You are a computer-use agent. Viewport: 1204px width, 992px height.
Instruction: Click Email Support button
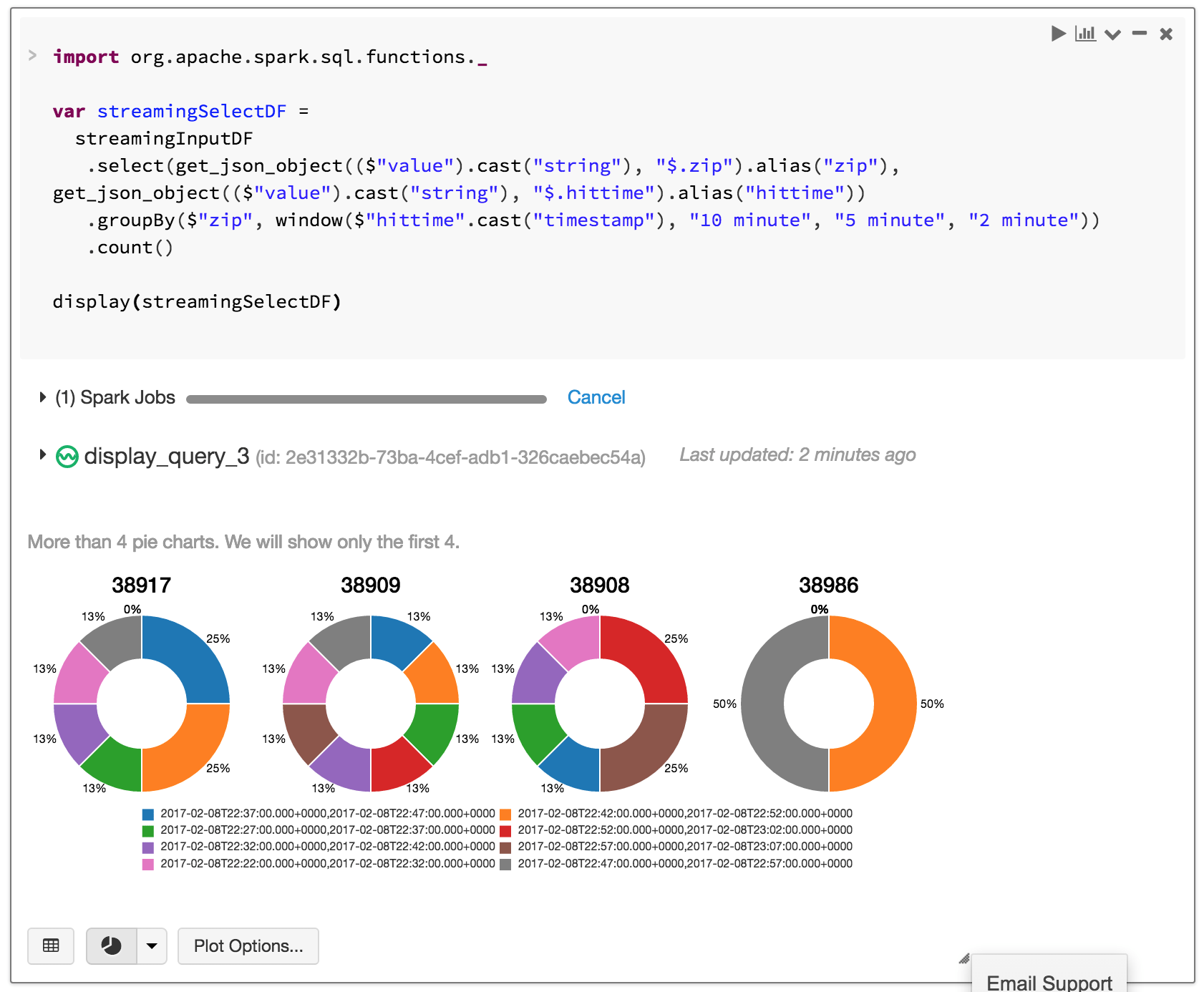pyautogui.click(x=1049, y=982)
